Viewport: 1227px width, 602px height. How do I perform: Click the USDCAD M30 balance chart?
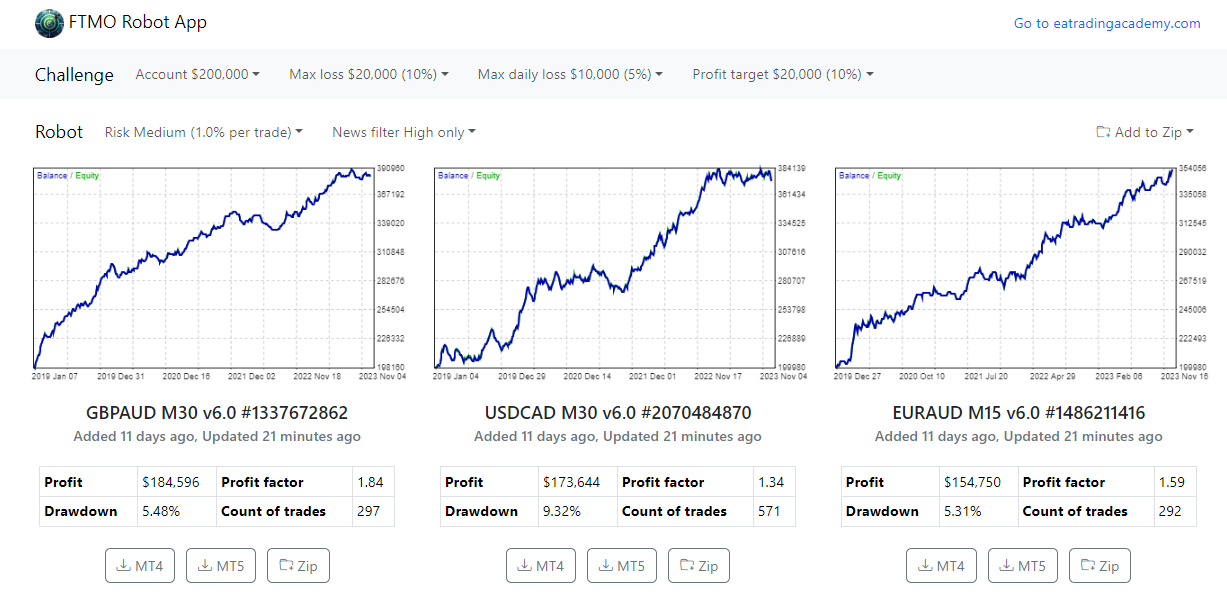click(618, 274)
